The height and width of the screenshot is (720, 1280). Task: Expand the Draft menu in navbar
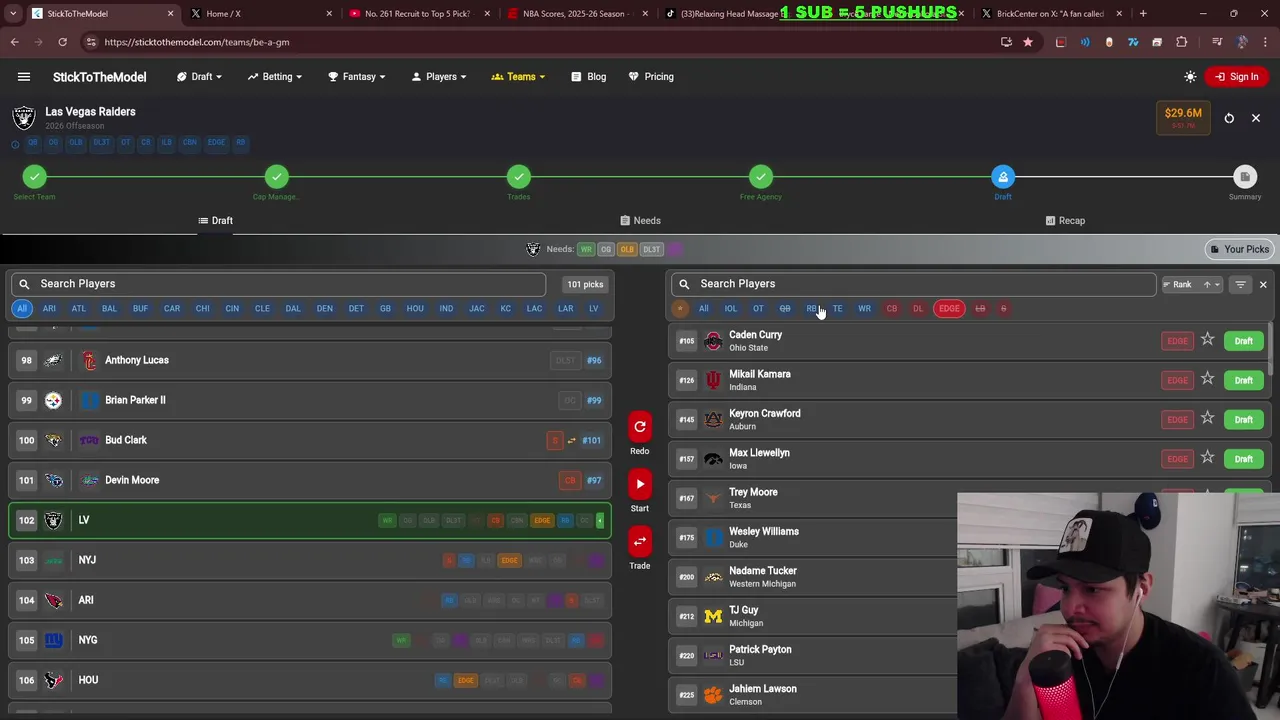pos(201,77)
